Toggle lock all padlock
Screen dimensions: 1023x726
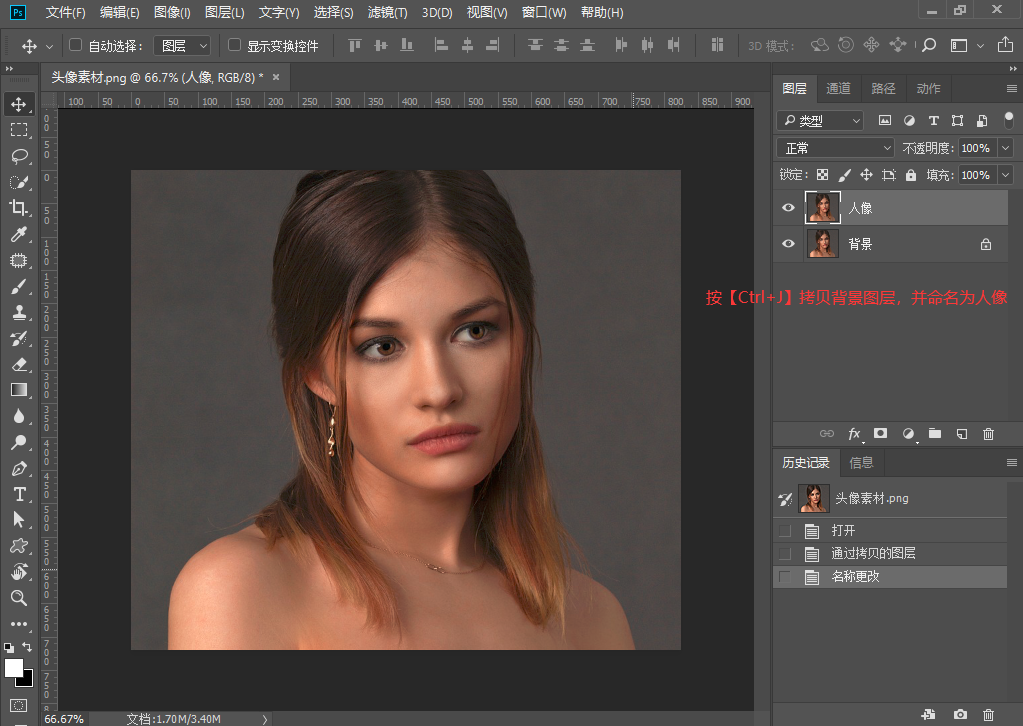click(x=911, y=175)
